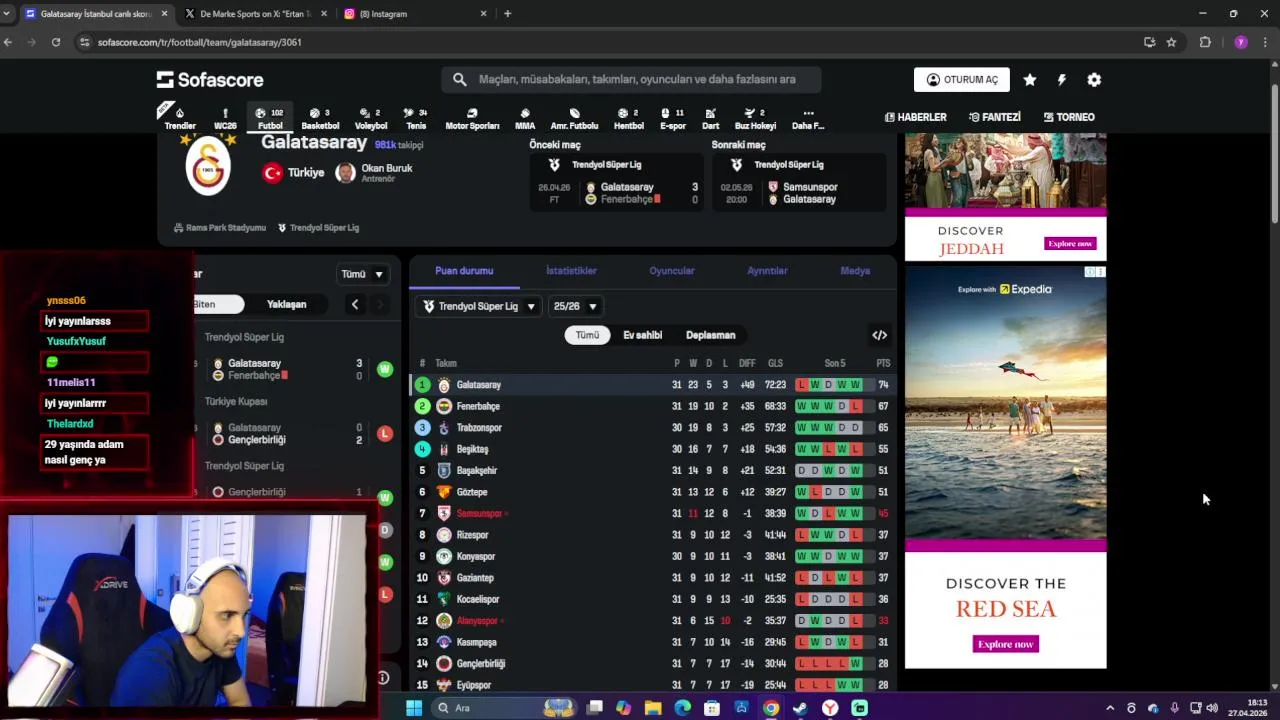Open FANTEZİ link

point(994,117)
